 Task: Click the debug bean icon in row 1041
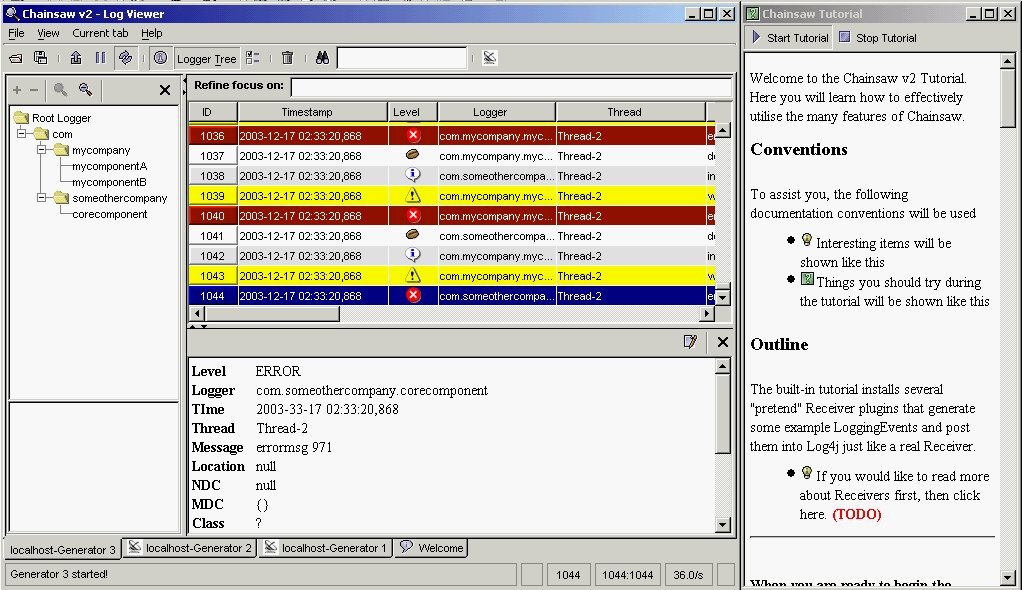(x=413, y=235)
